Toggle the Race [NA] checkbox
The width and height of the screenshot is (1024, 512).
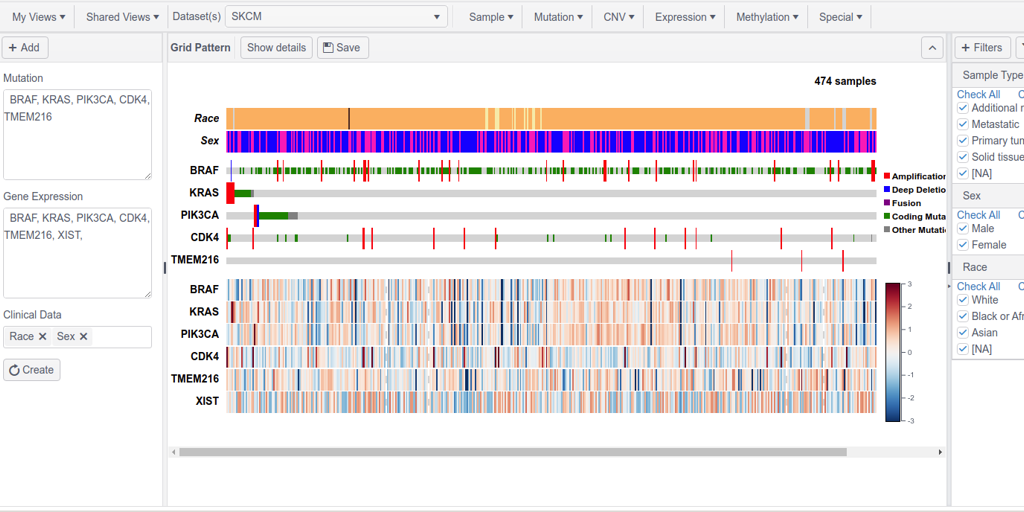coord(963,349)
